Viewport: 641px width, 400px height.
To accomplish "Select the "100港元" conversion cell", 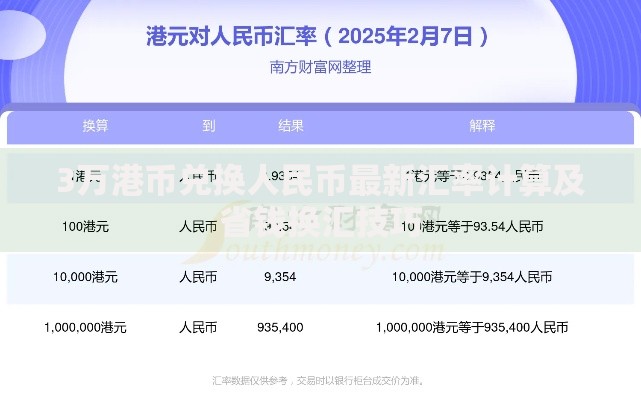I will (85, 227).
